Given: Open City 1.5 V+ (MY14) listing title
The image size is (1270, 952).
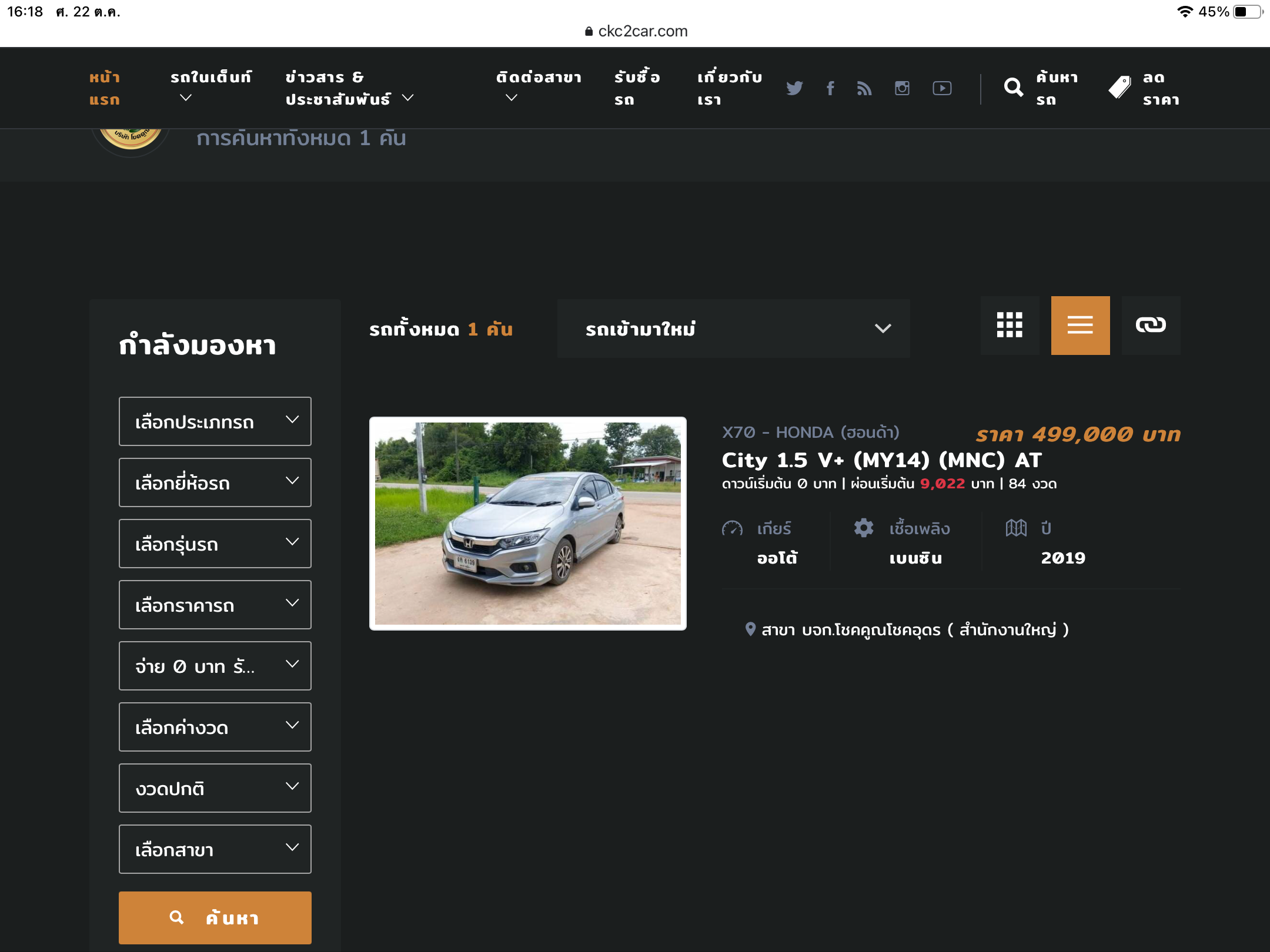Looking at the screenshot, I should click(881, 460).
